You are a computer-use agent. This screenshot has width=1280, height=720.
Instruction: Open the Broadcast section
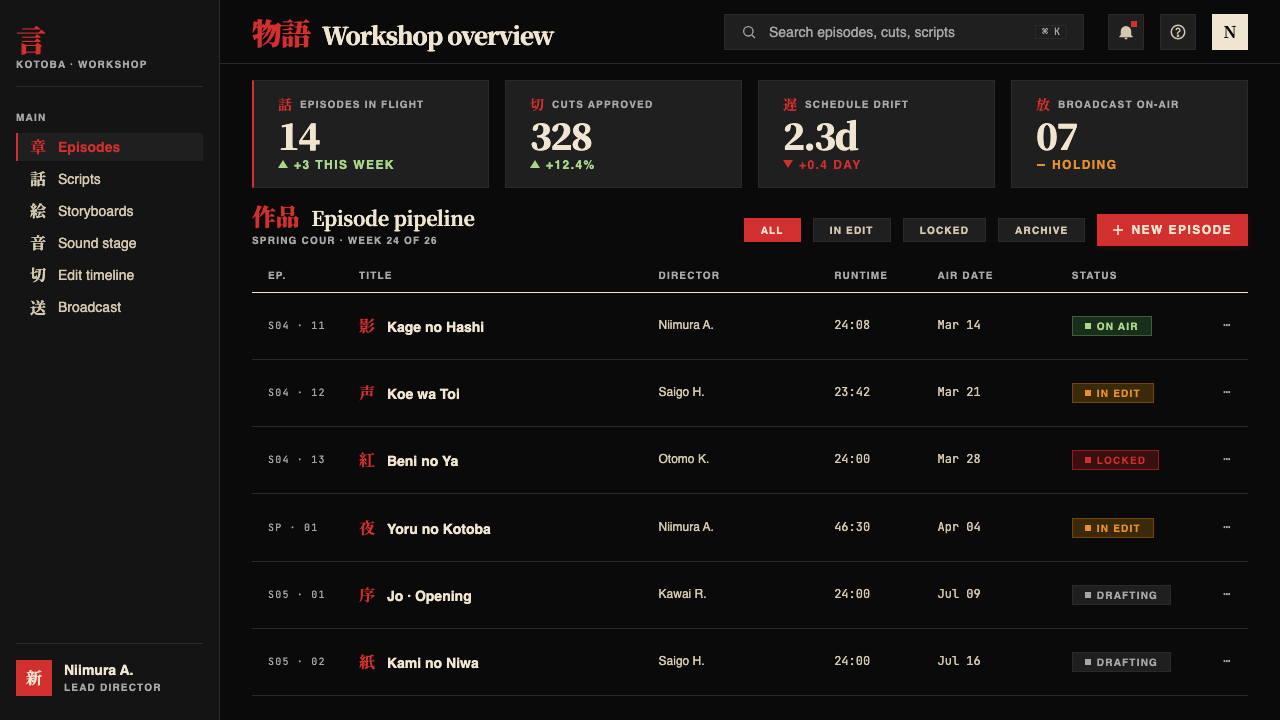coord(110,307)
